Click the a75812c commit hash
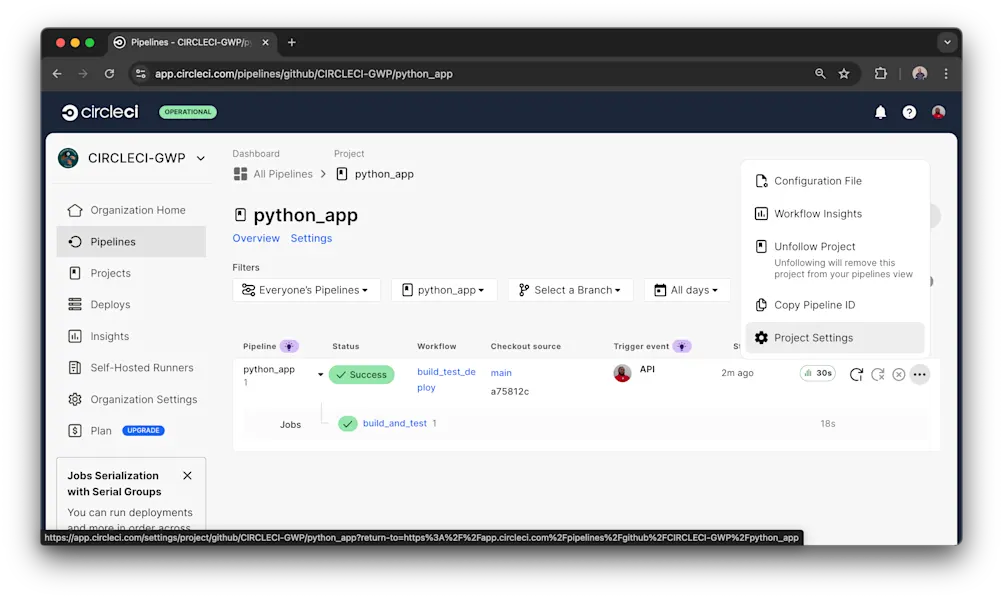 pyautogui.click(x=510, y=392)
